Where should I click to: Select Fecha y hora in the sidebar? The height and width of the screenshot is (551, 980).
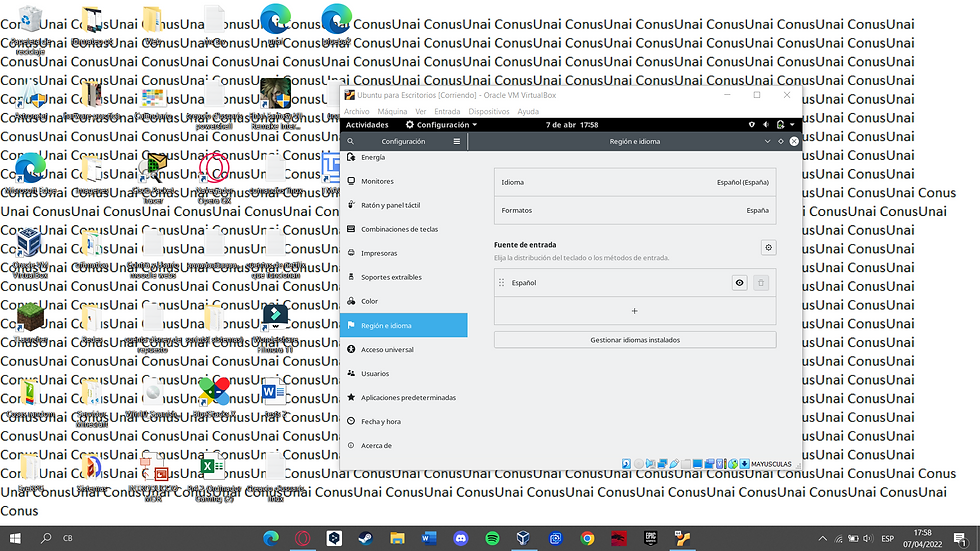pos(404,421)
